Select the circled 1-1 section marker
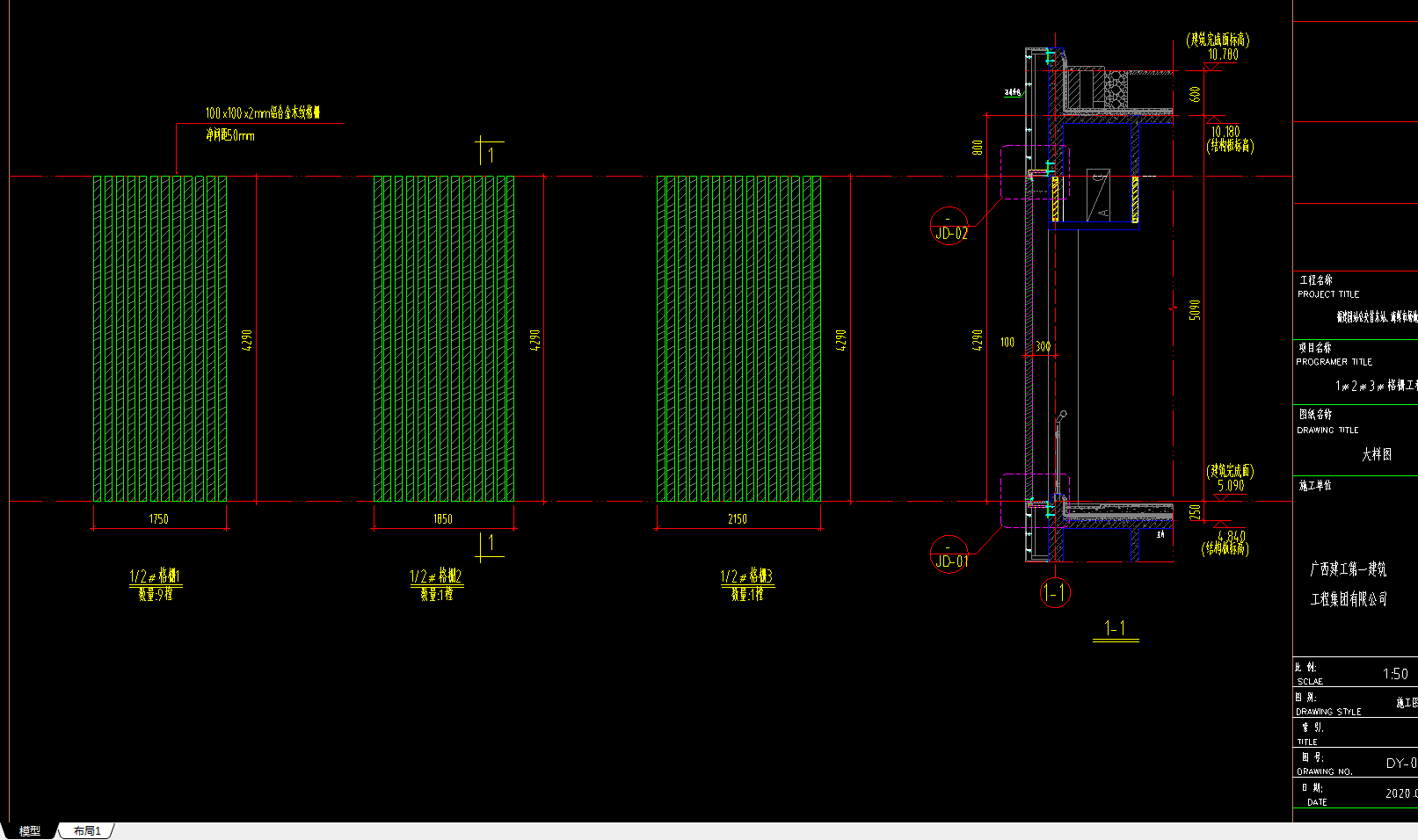The width and height of the screenshot is (1418, 840). click(1055, 593)
